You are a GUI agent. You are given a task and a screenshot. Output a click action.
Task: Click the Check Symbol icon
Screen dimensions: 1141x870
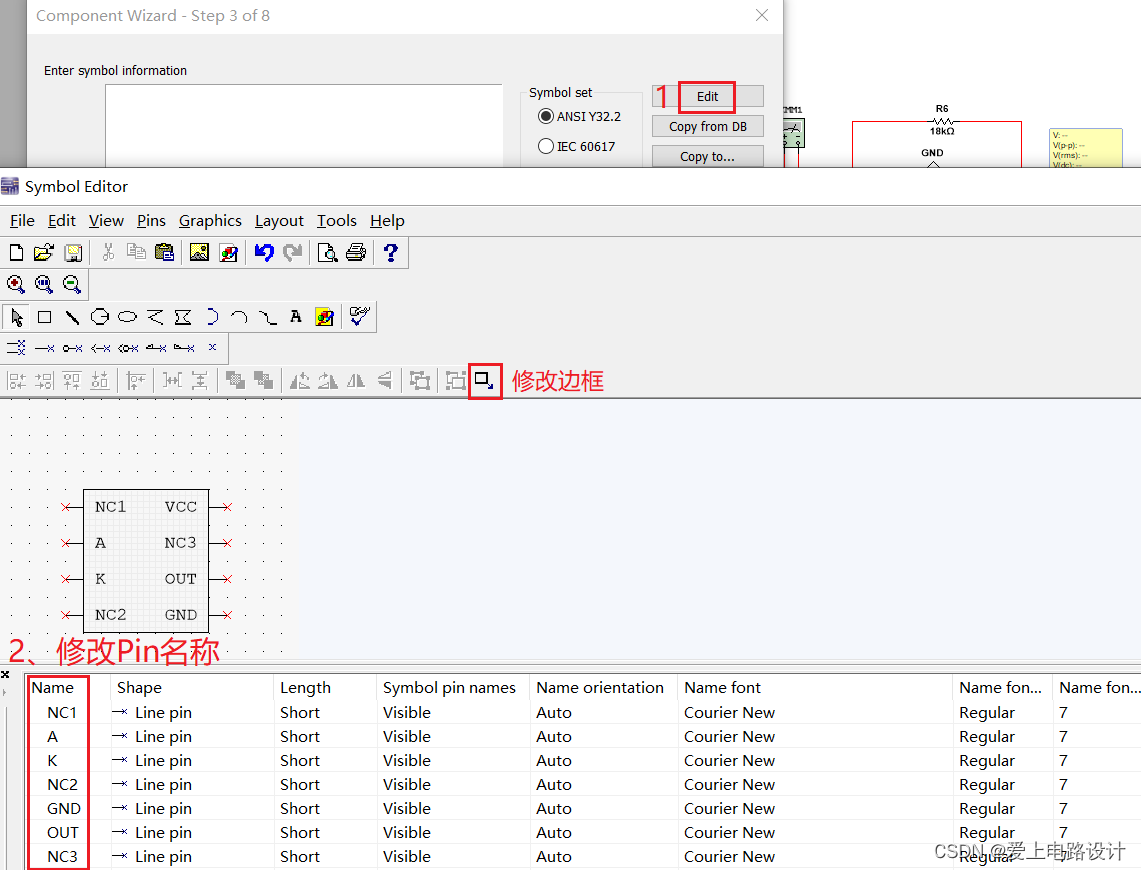point(359,316)
